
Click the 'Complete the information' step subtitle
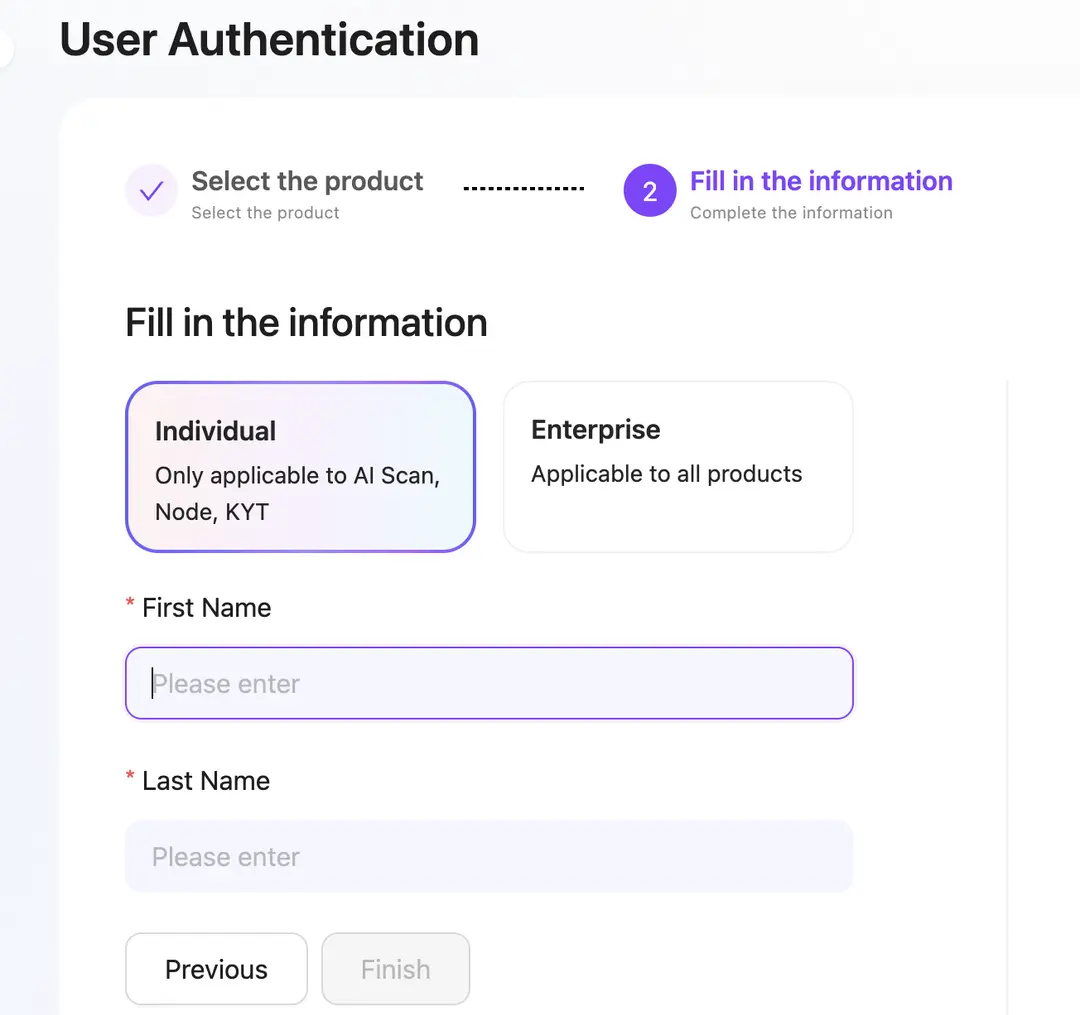791,213
